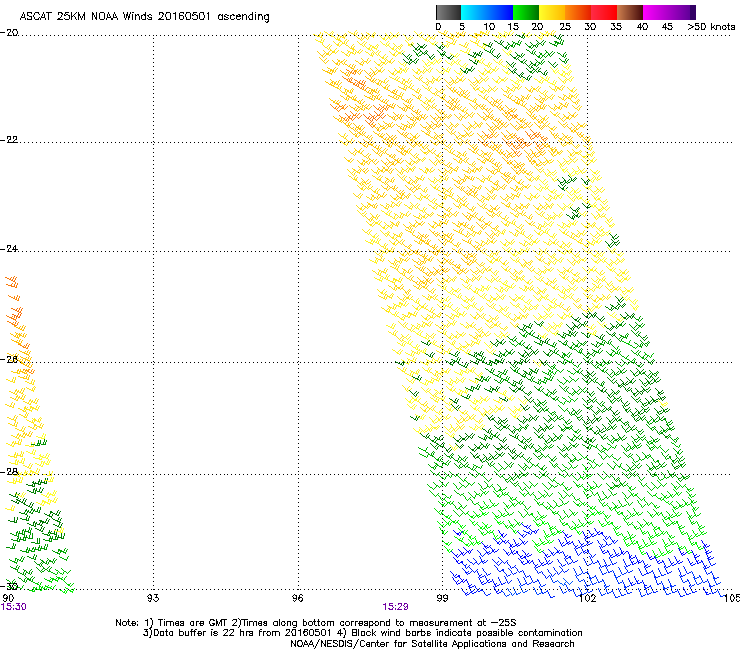Click the cyan-blue 5-15 knots legend segment
740x650 pixels.
coord(487,12)
